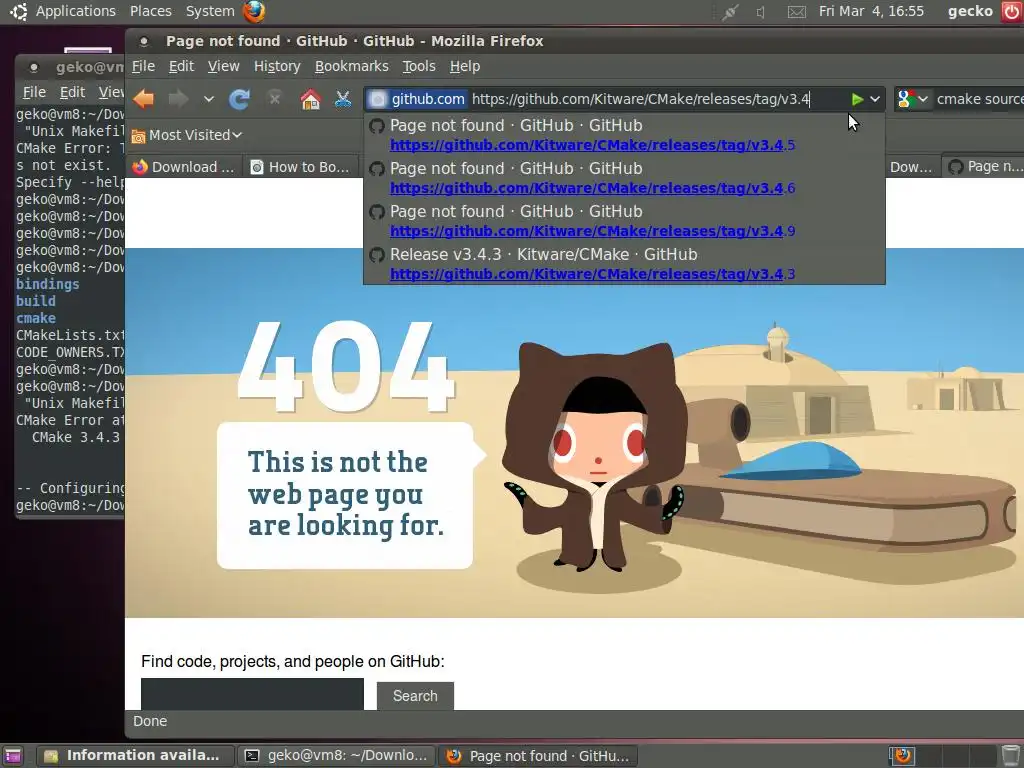Click the network connection icon in the panel
The image size is (1024, 768).
point(729,12)
